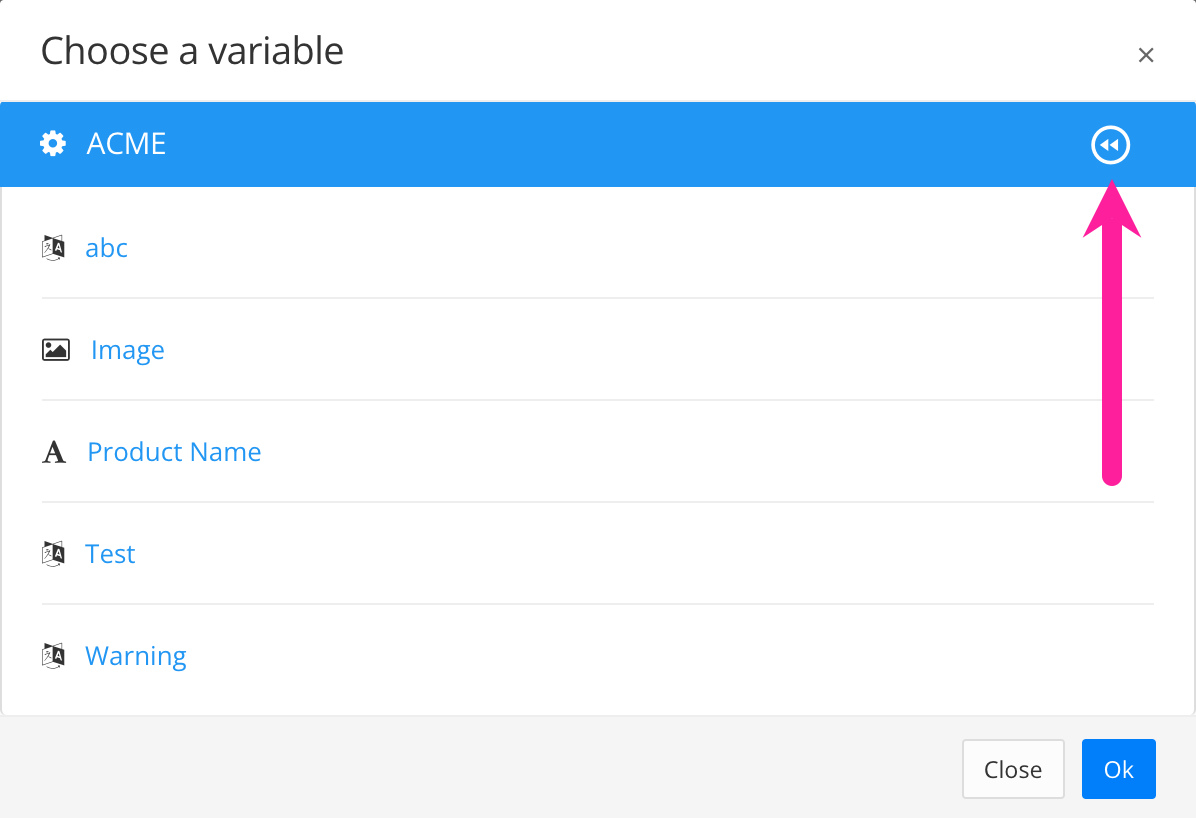Select the abc variable
The height and width of the screenshot is (818, 1196).
(x=107, y=248)
